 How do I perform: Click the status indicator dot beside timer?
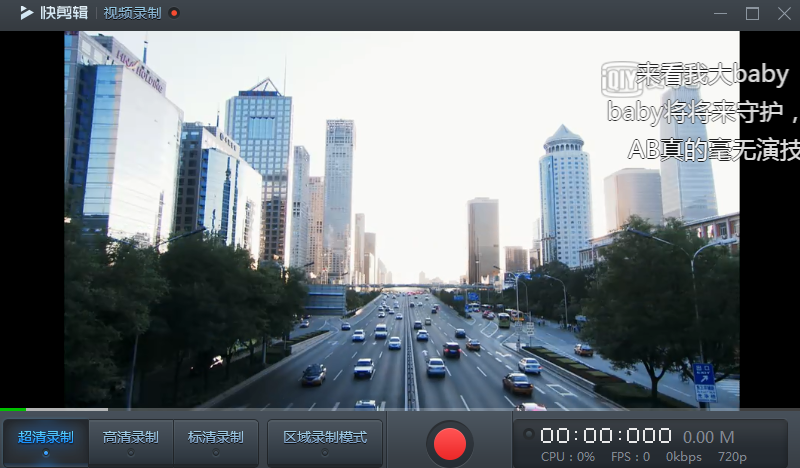pos(529,434)
